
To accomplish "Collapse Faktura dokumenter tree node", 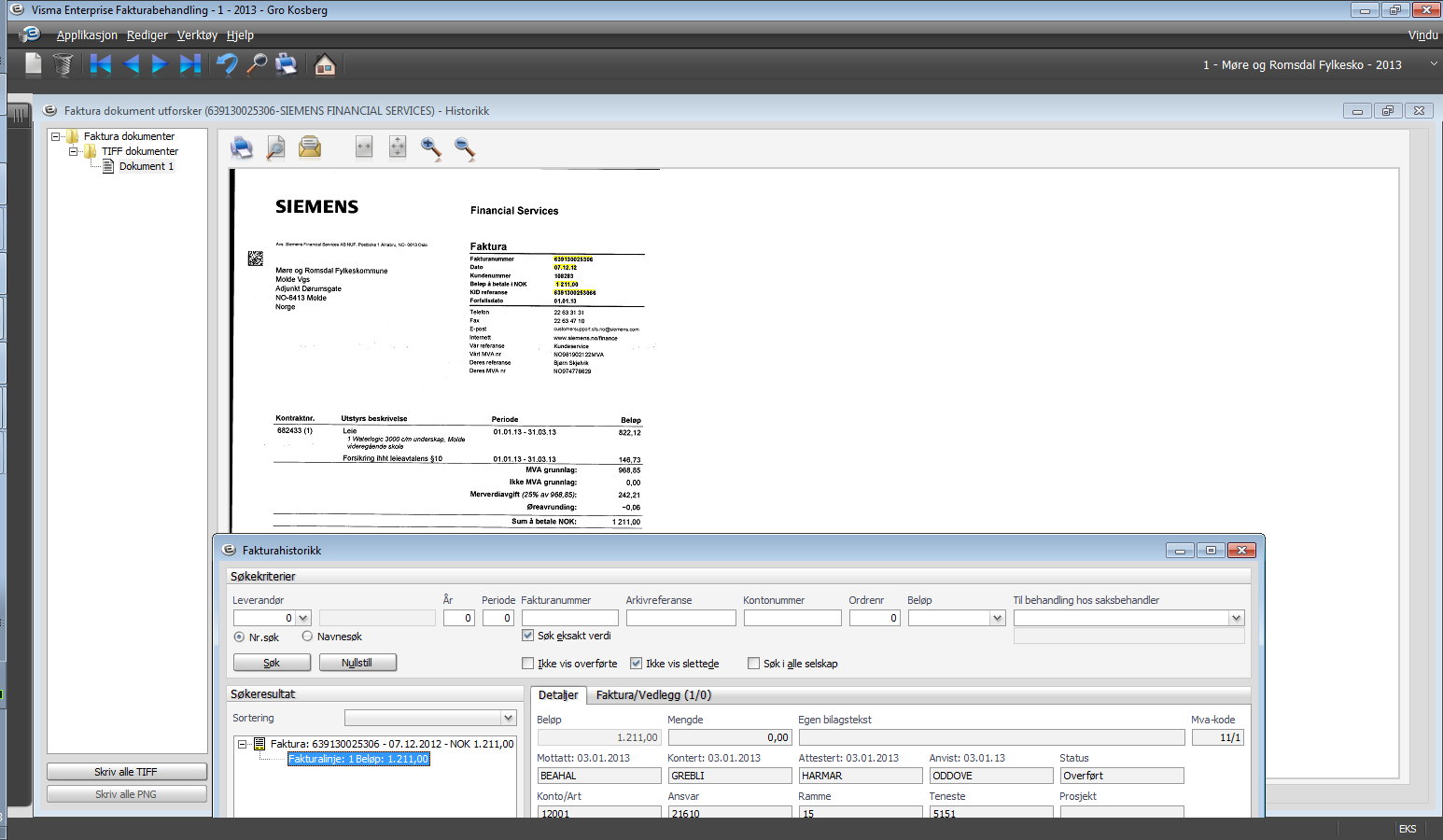I will pos(55,136).
